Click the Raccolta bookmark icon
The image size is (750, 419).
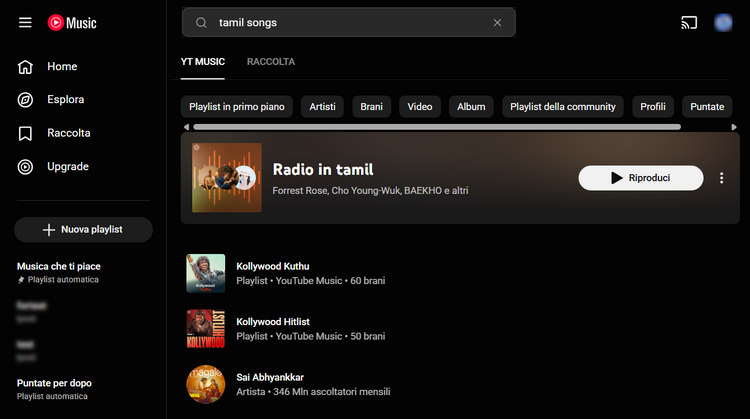(25, 133)
